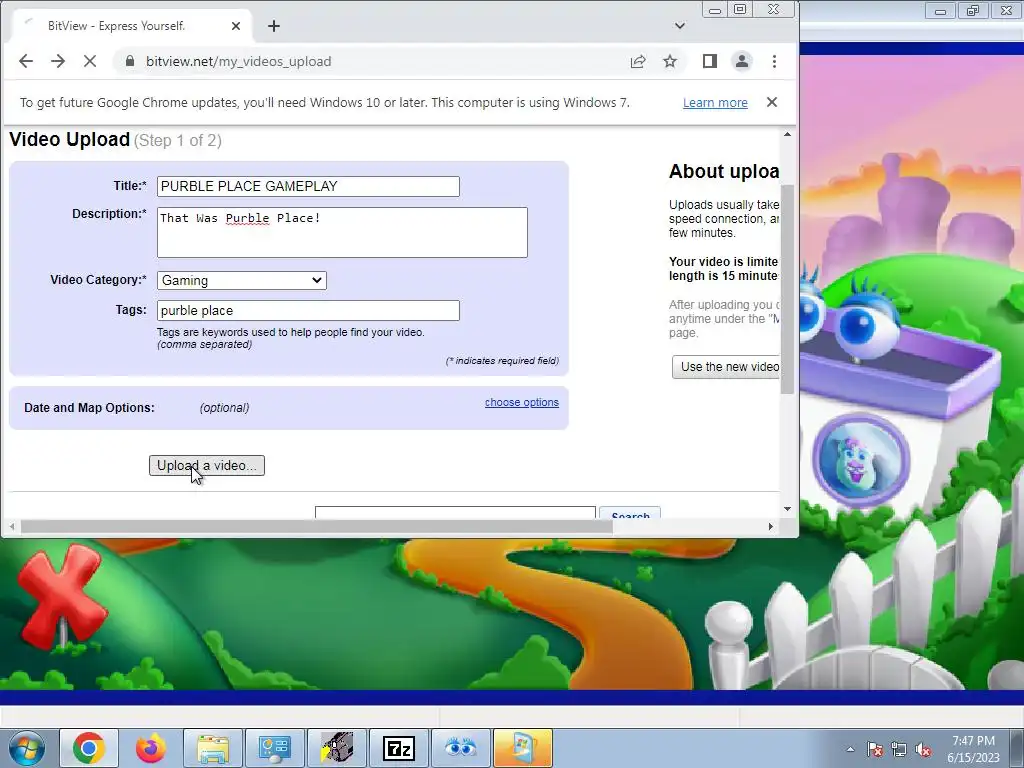This screenshot has height=768, width=1024.
Task: Open the Control Panel taskbar icon
Action: point(274,748)
